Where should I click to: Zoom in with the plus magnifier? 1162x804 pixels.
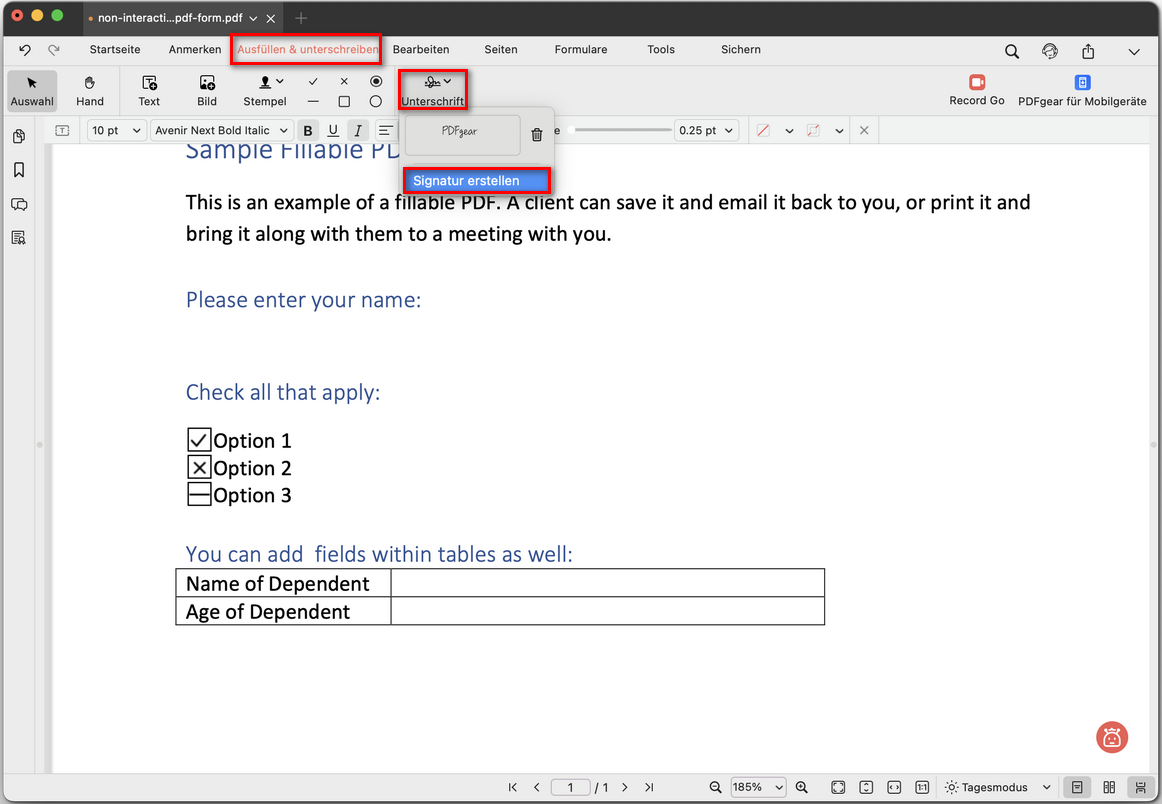[x=801, y=787]
